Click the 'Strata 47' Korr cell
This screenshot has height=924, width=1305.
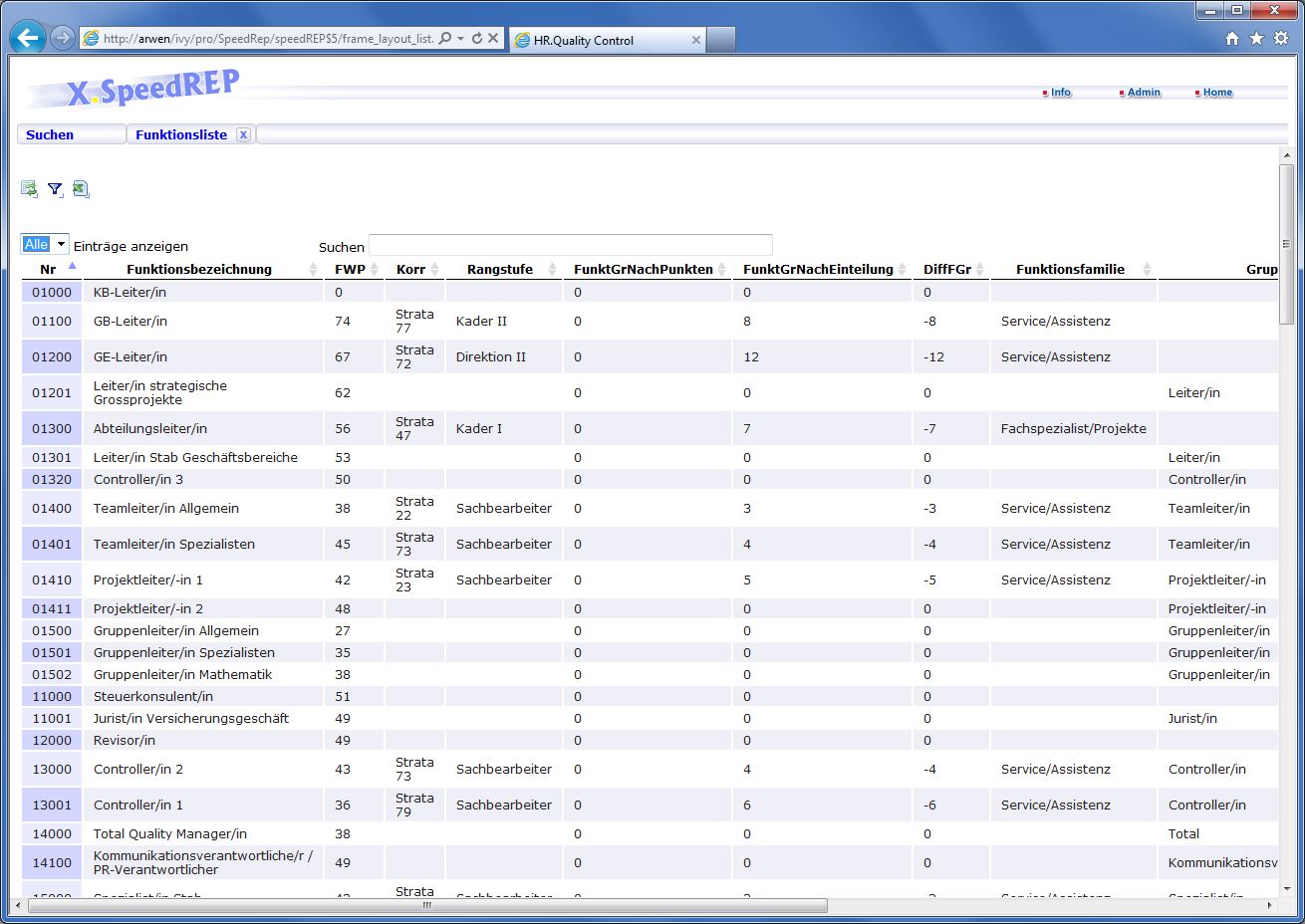click(x=414, y=428)
